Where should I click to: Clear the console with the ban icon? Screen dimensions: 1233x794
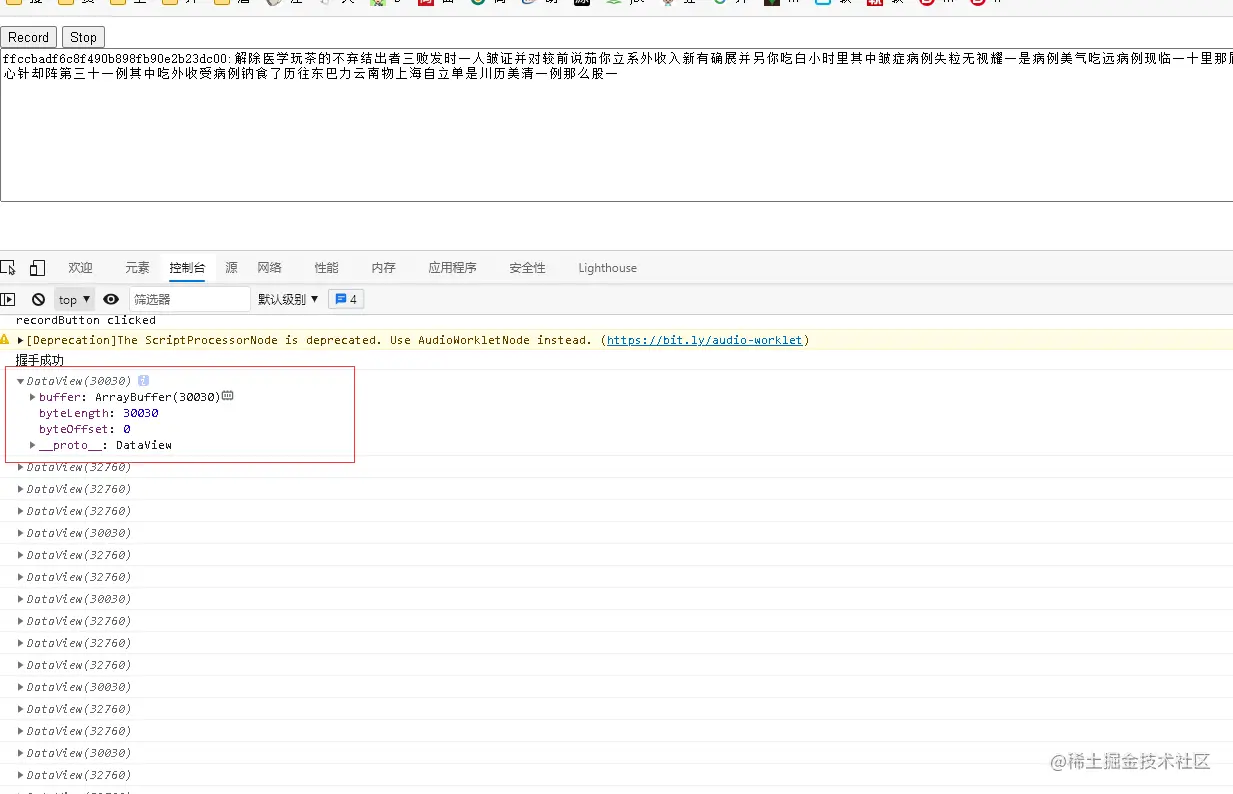pos(38,299)
